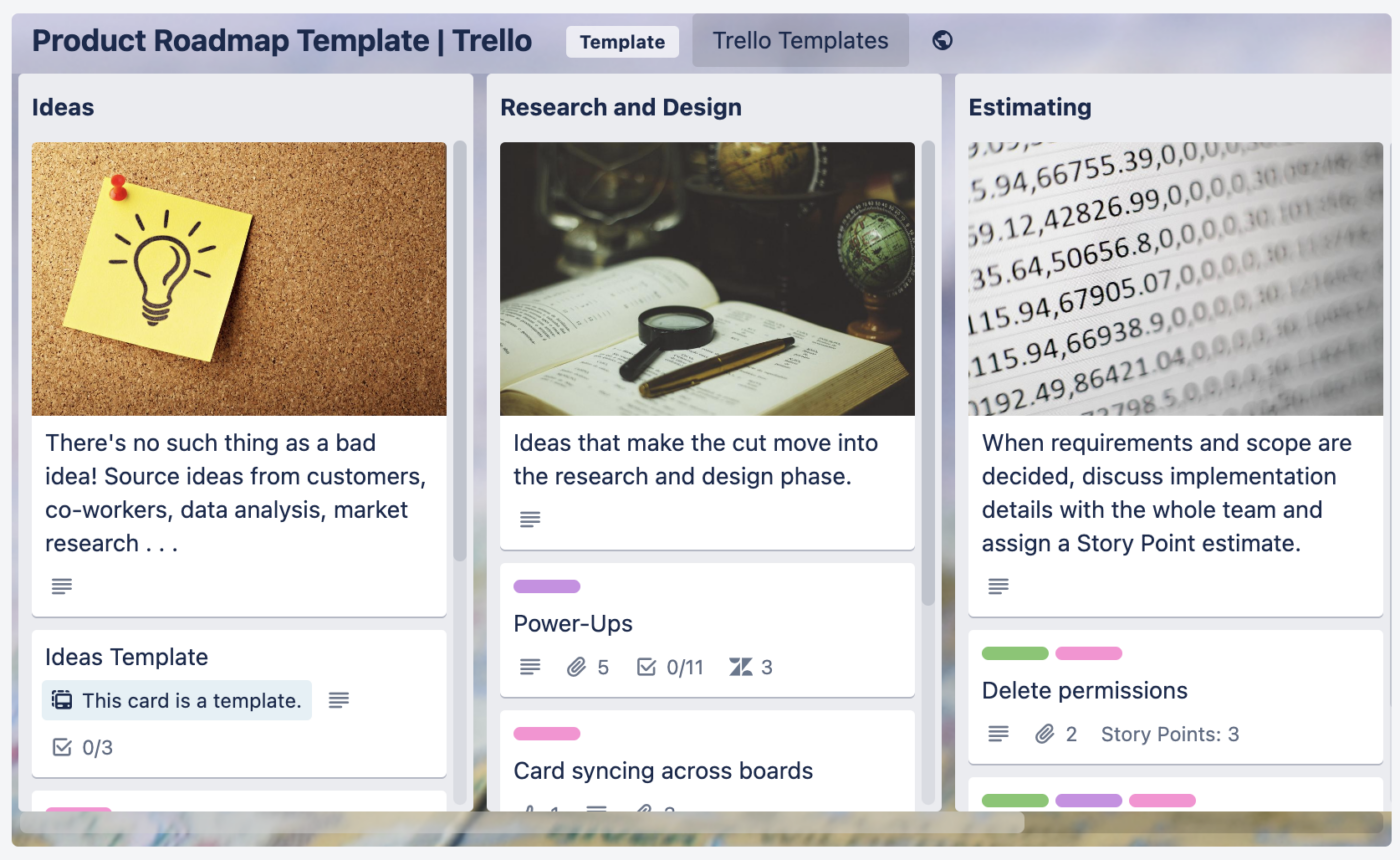Click the Power-Ups card attachment paperclip icon
The width and height of the screenshot is (1400, 860).
pos(576,667)
